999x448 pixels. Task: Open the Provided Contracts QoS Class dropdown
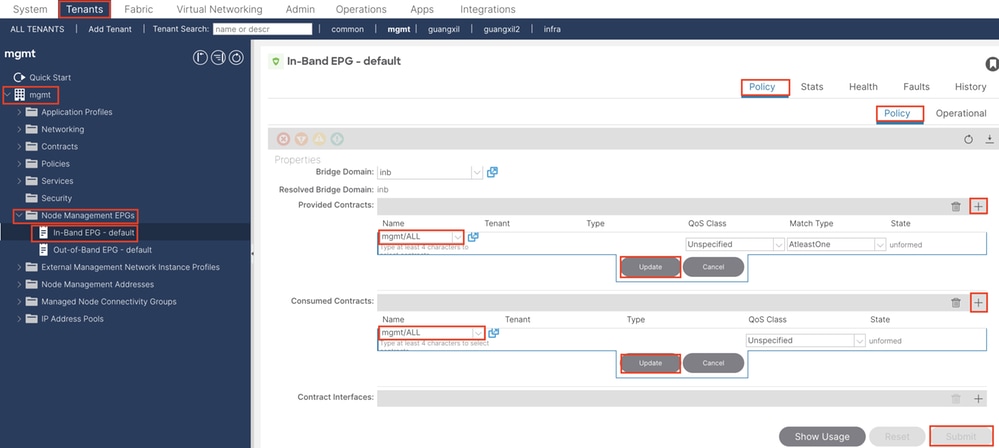tap(778, 244)
